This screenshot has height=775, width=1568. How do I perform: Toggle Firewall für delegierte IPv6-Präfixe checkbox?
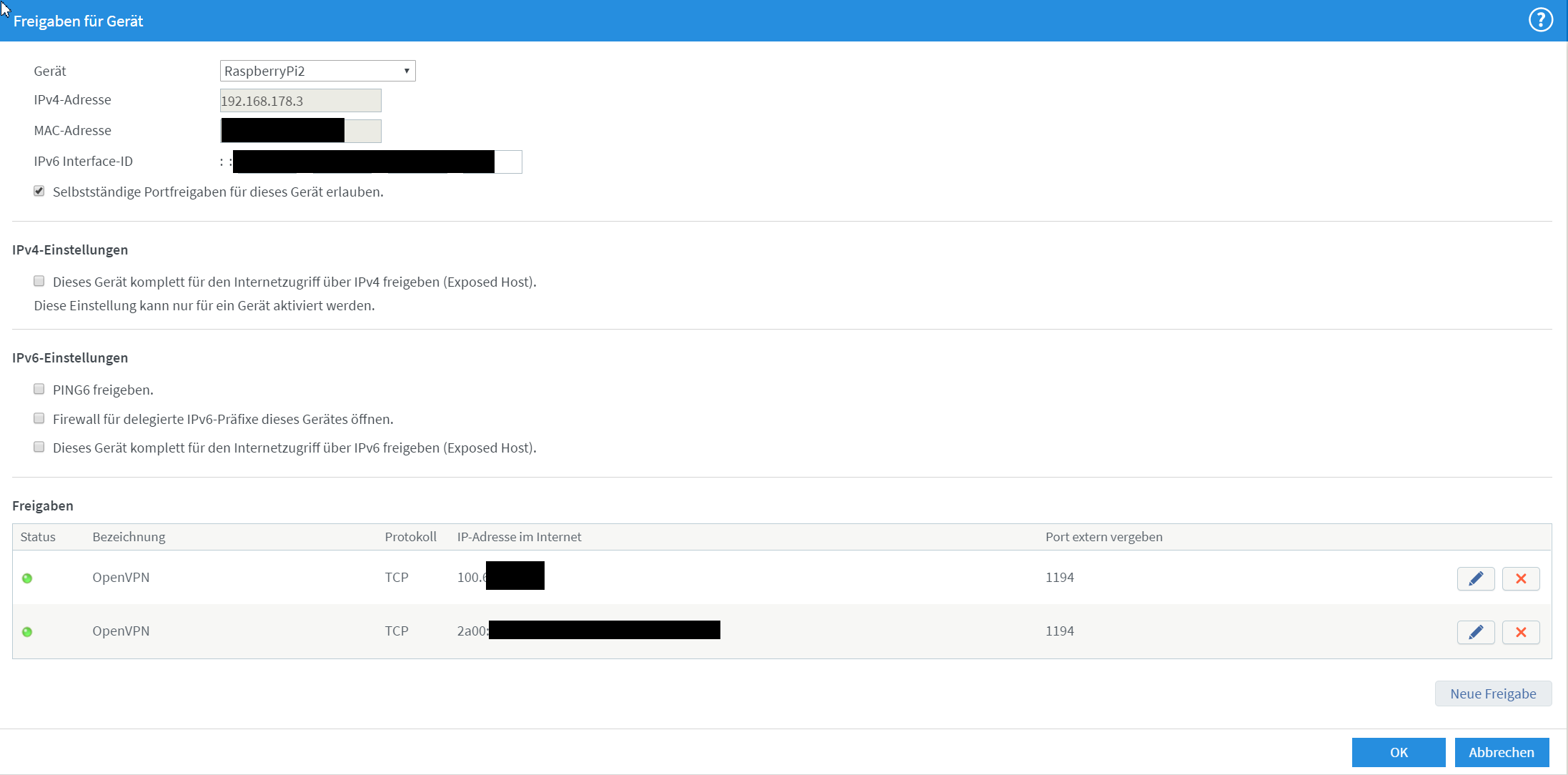point(39,418)
